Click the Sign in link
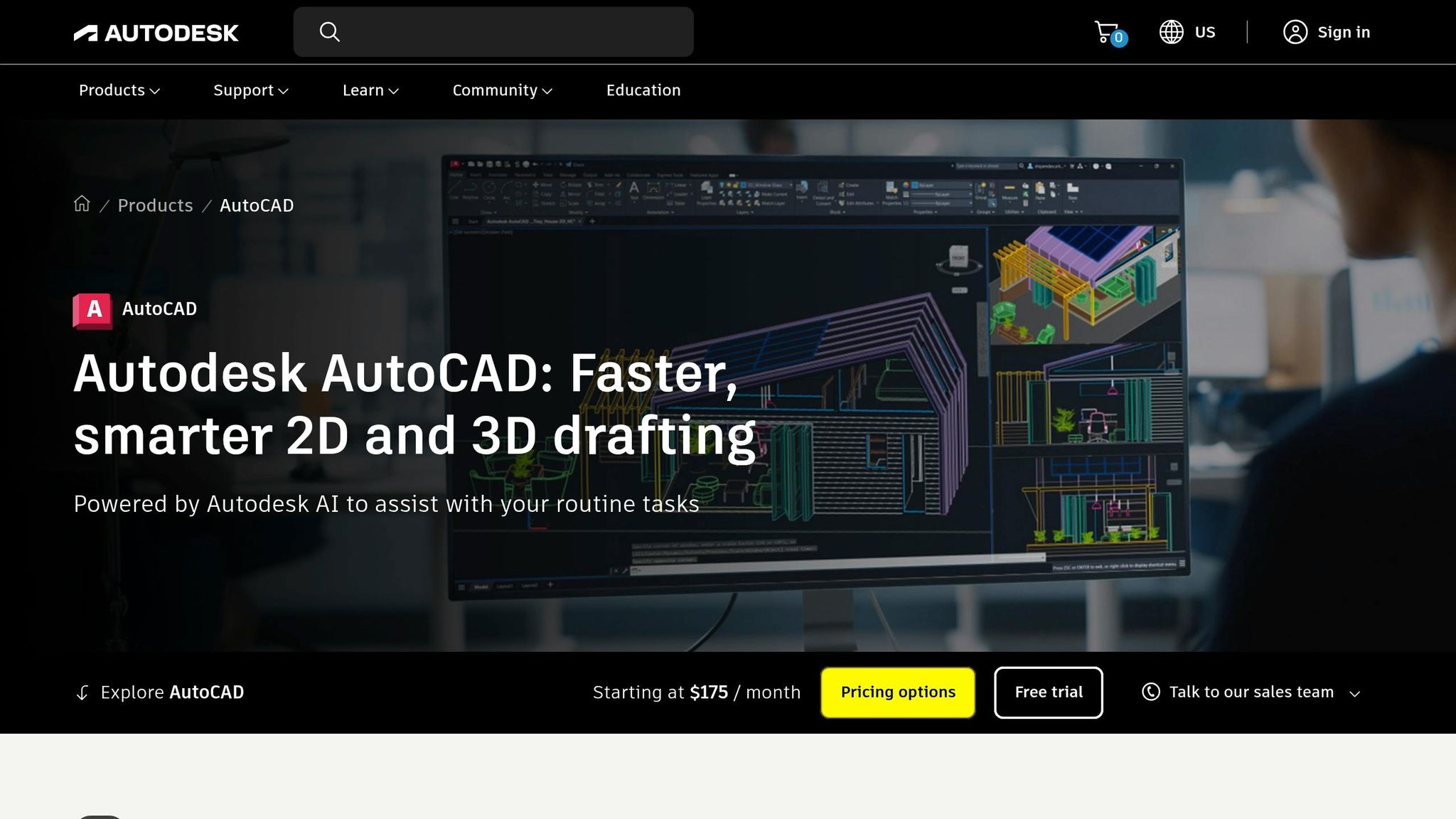 point(1344,32)
